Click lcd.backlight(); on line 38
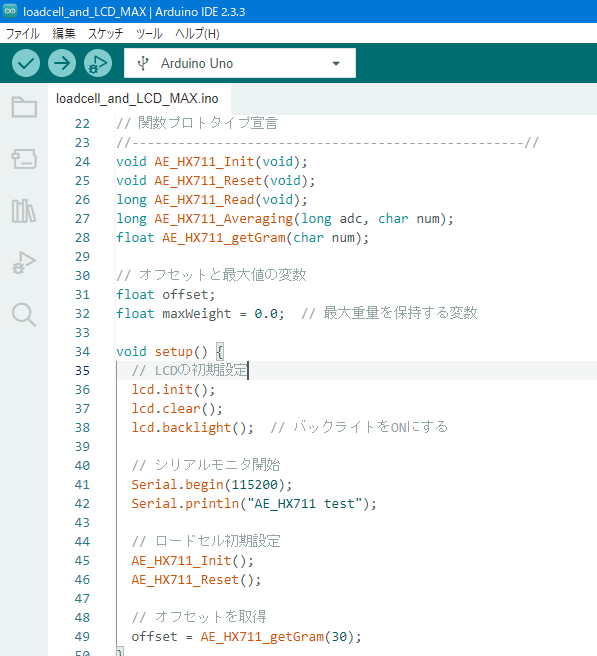Screen dimensions: 597x656 click(x=192, y=428)
